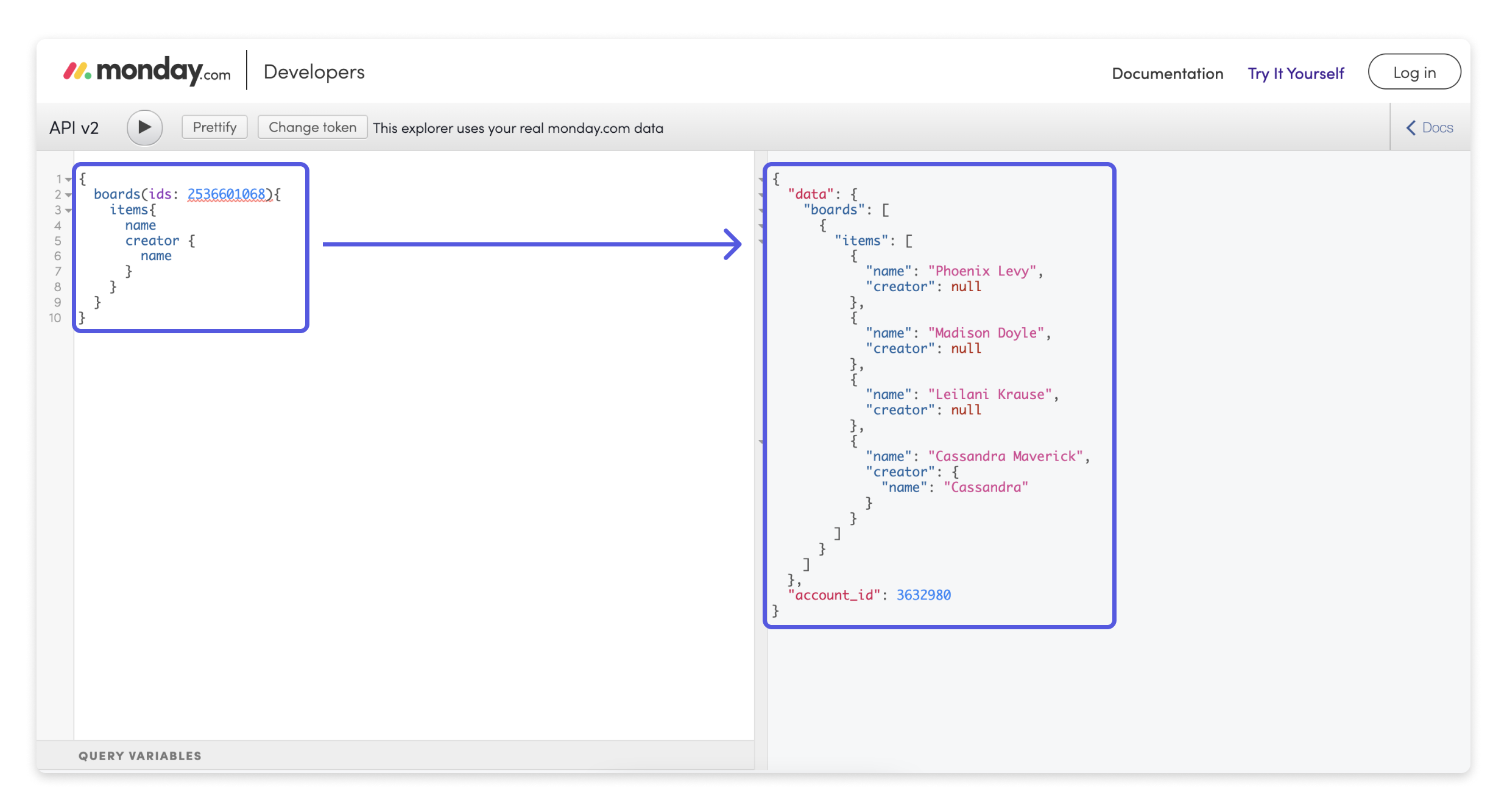
Task: Expand the Query Variables panel
Action: point(139,755)
